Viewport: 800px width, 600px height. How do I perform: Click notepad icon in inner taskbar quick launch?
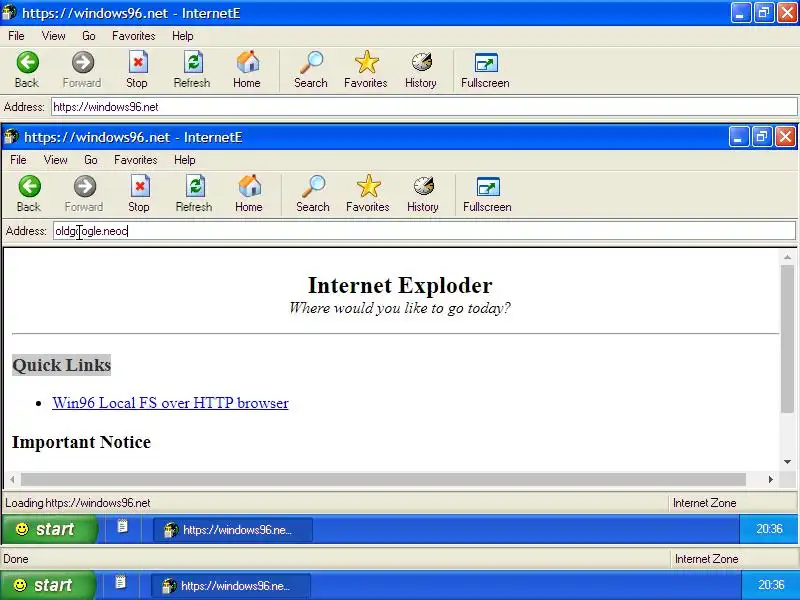click(122, 527)
